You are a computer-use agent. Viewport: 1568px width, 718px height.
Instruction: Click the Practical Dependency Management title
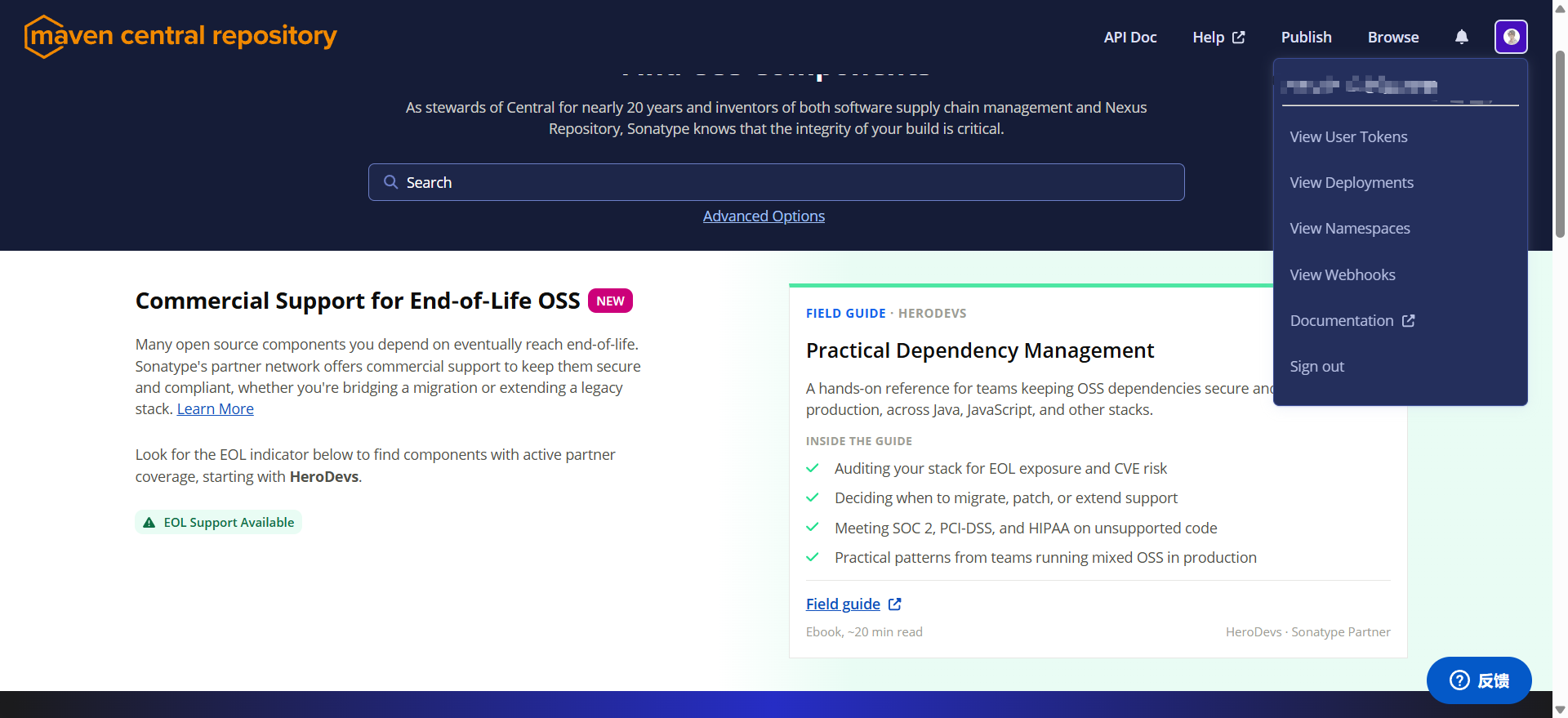pos(980,351)
